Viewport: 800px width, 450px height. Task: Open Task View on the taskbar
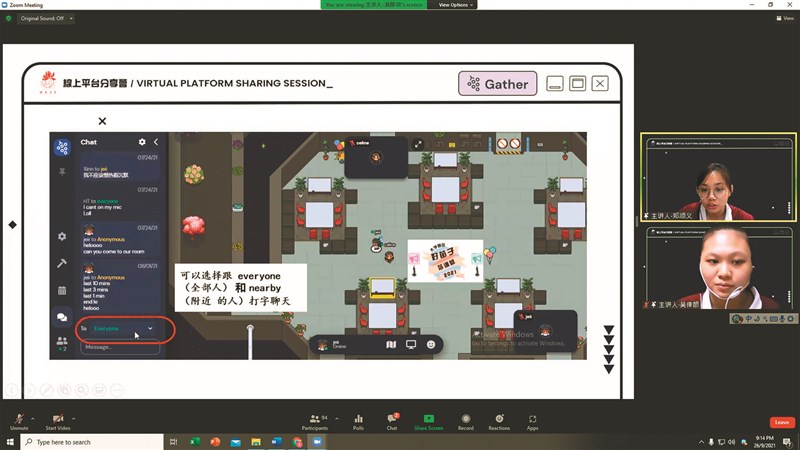[x=173, y=442]
